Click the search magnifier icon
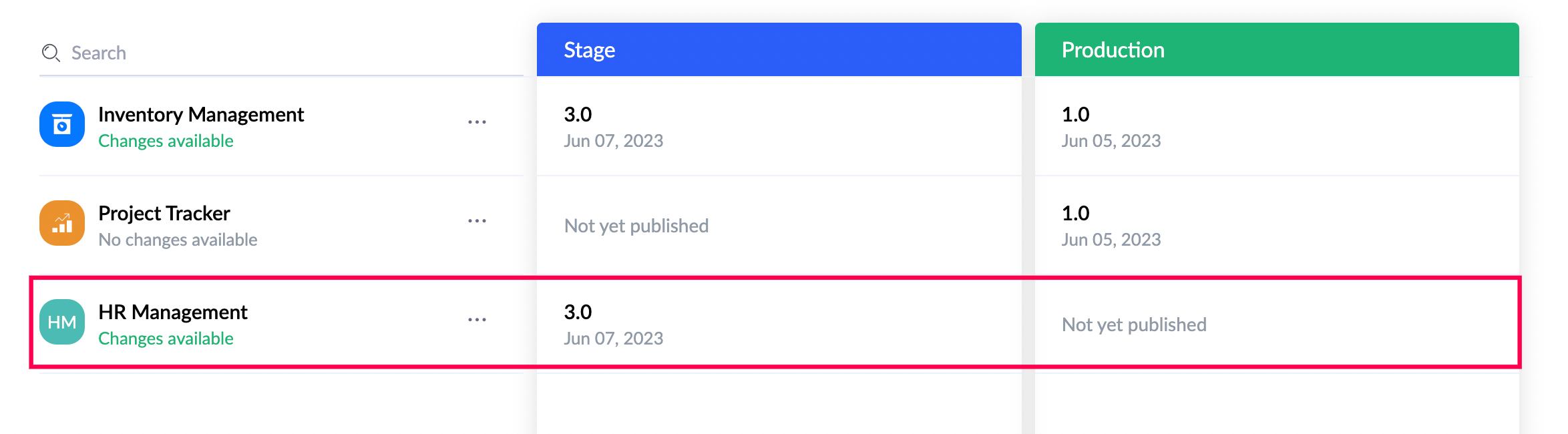 (x=51, y=53)
